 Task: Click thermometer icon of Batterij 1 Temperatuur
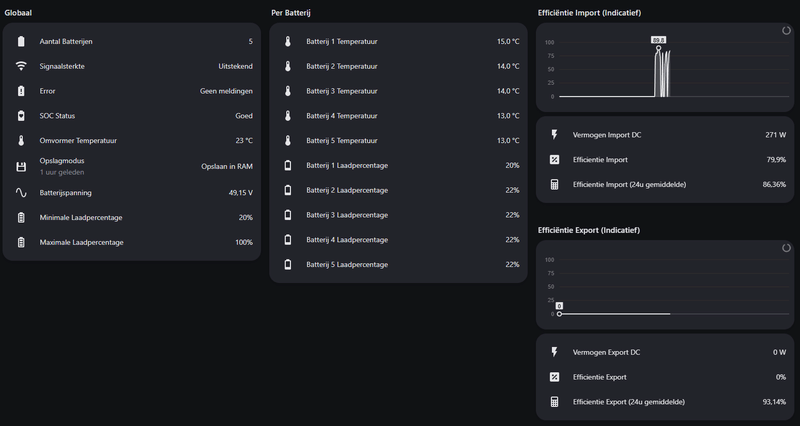coord(288,42)
